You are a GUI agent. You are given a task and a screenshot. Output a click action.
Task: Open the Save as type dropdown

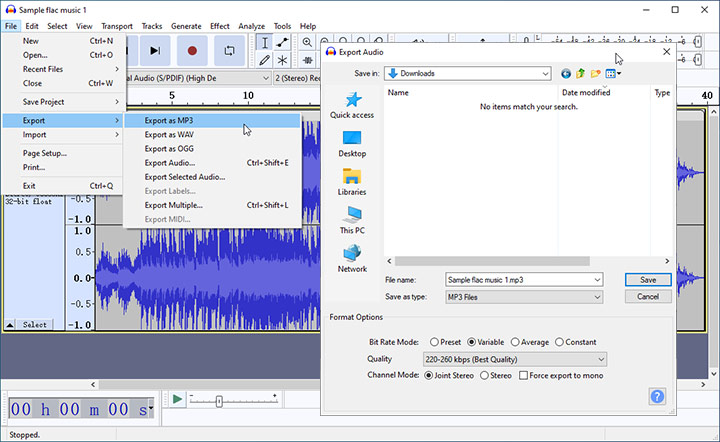pyautogui.click(x=524, y=297)
